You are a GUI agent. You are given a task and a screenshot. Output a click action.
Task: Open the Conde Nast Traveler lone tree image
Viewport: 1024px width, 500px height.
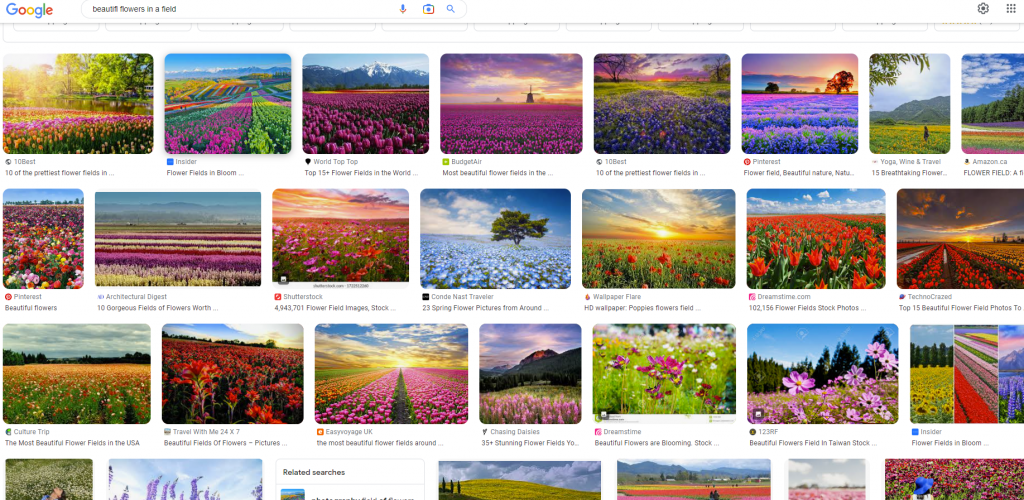(495, 239)
